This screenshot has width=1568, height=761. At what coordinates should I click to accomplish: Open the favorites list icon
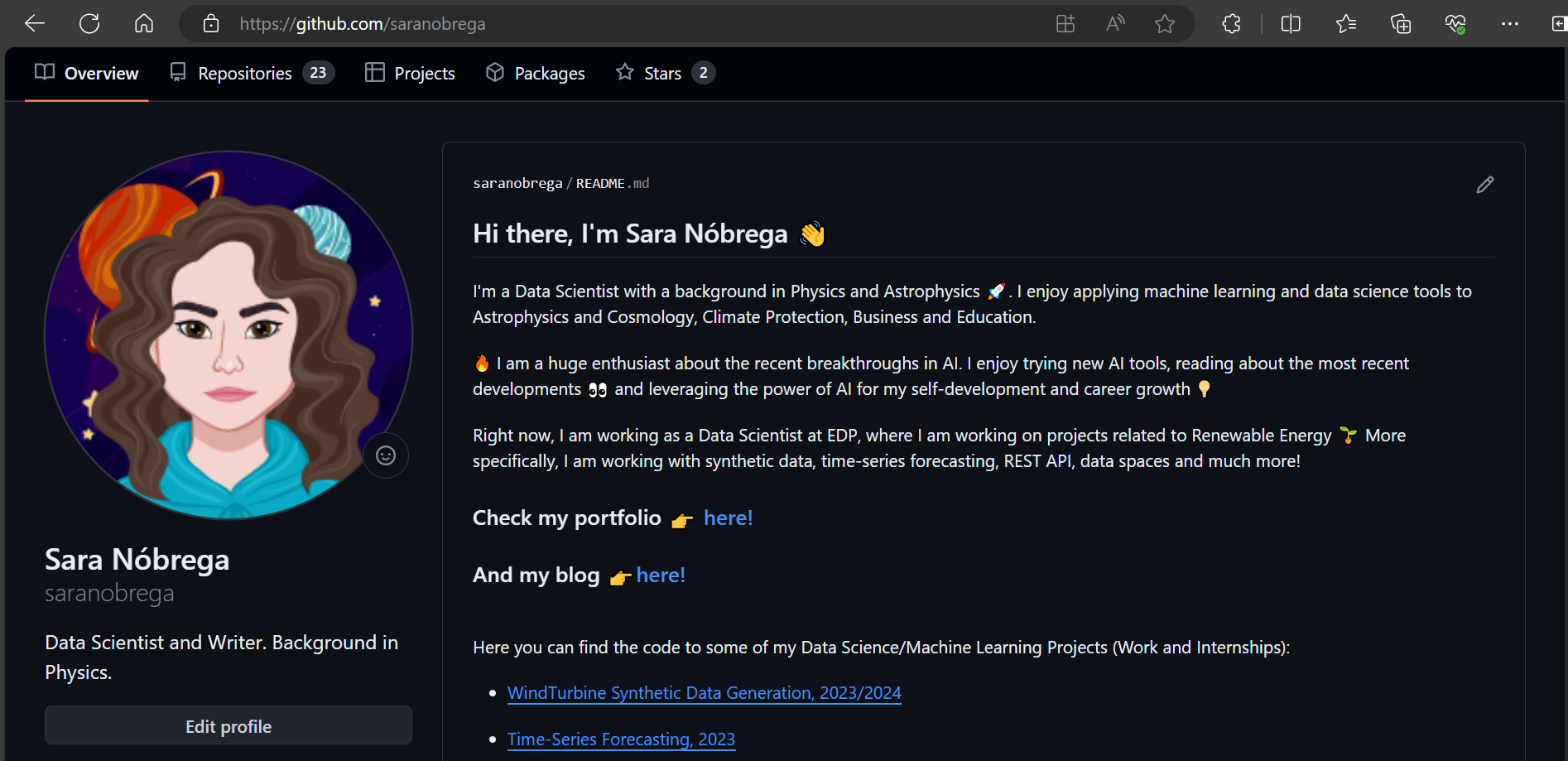(1346, 24)
